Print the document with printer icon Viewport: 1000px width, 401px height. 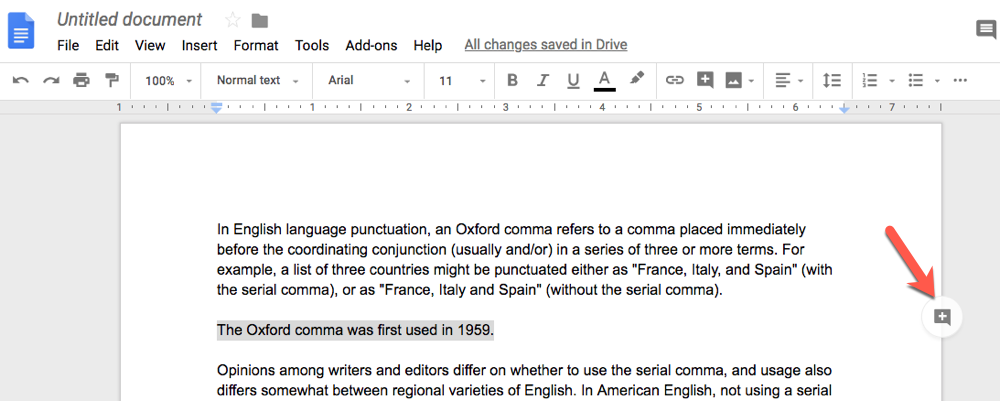click(x=82, y=80)
